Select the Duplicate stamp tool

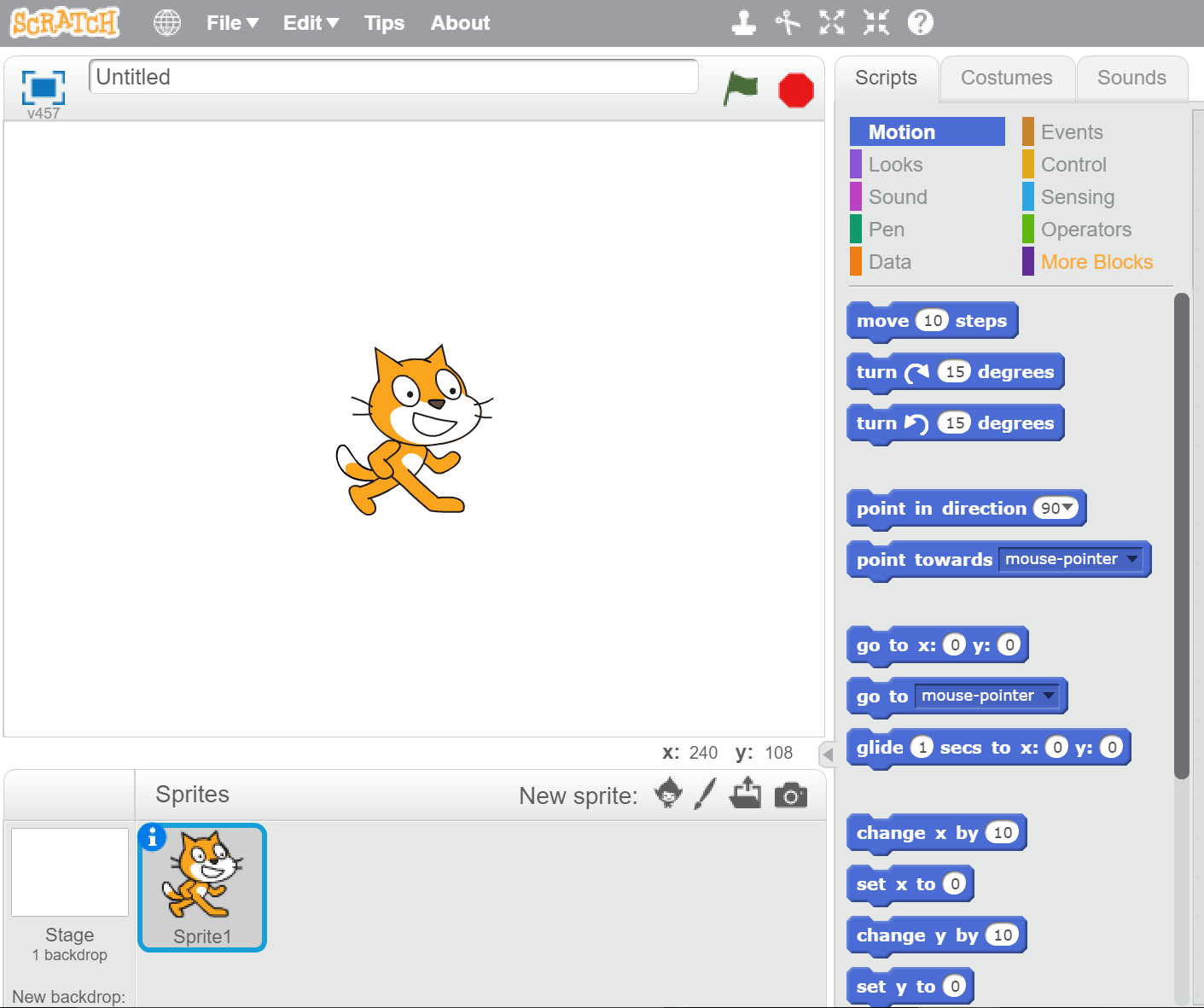(x=744, y=23)
